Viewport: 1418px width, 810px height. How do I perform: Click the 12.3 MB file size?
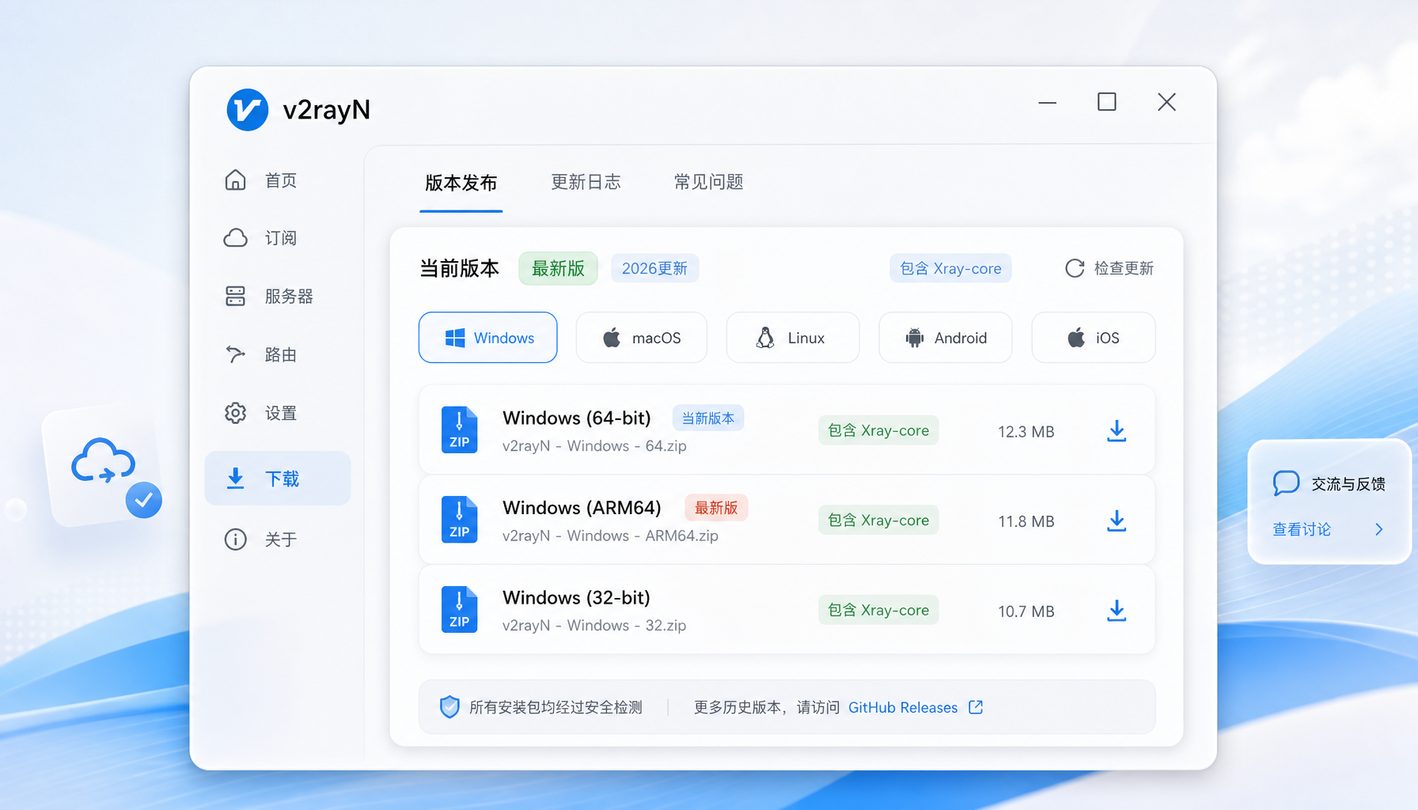pos(1026,432)
